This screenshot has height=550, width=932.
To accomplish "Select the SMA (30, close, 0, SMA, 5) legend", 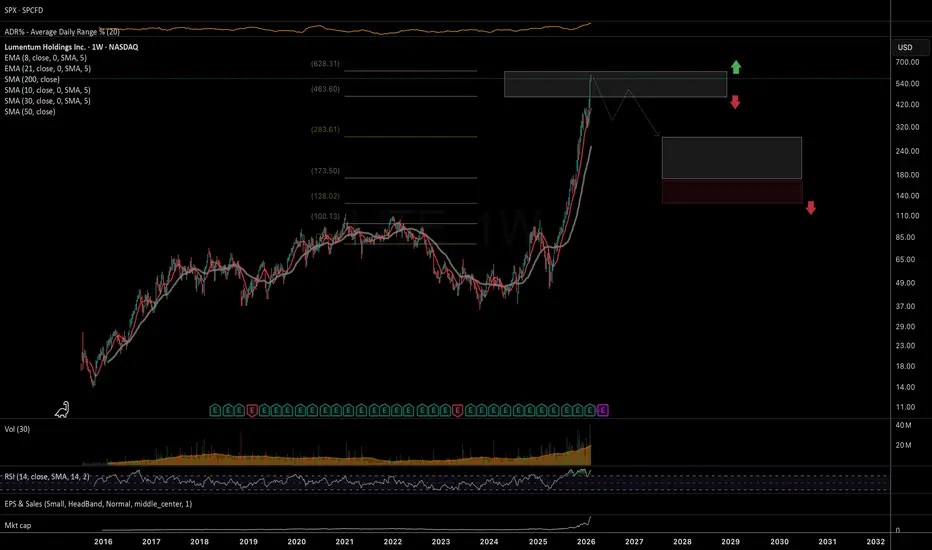I will coord(48,100).
